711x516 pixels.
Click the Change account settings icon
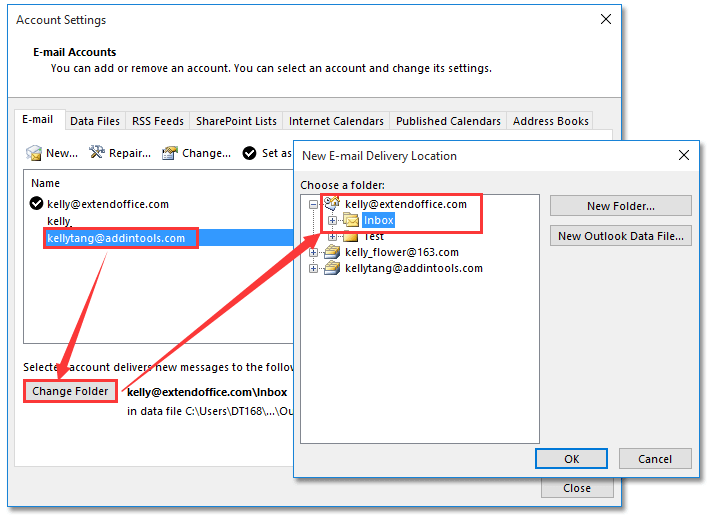click(170, 153)
